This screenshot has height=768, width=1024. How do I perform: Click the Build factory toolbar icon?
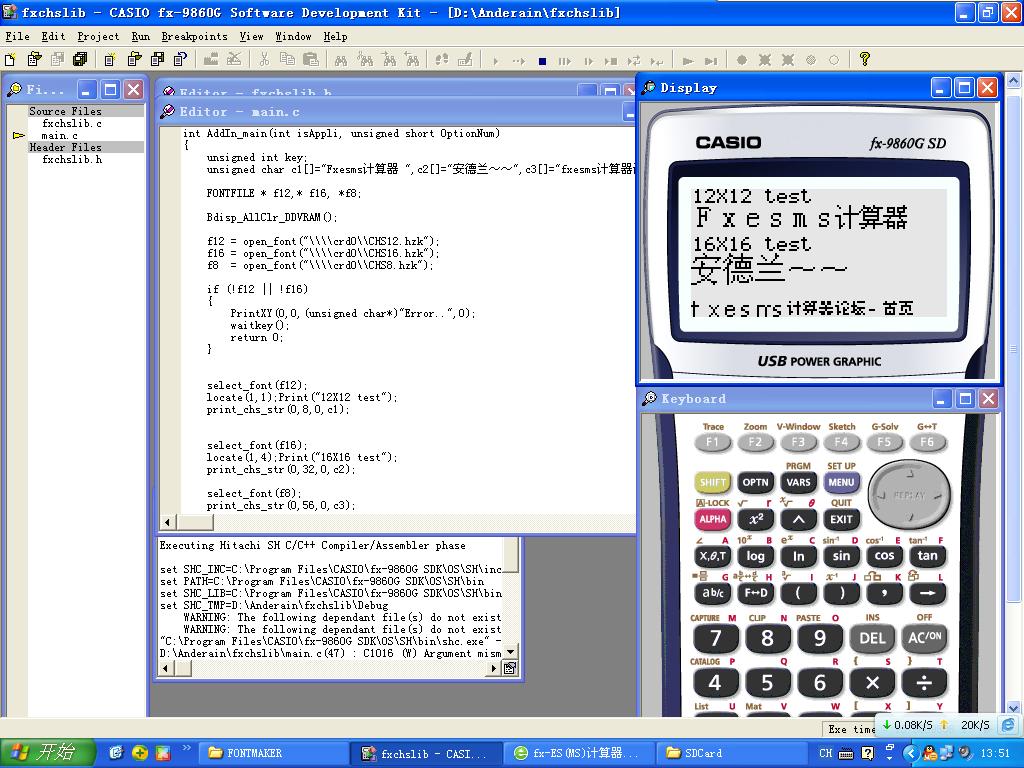tap(210, 60)
